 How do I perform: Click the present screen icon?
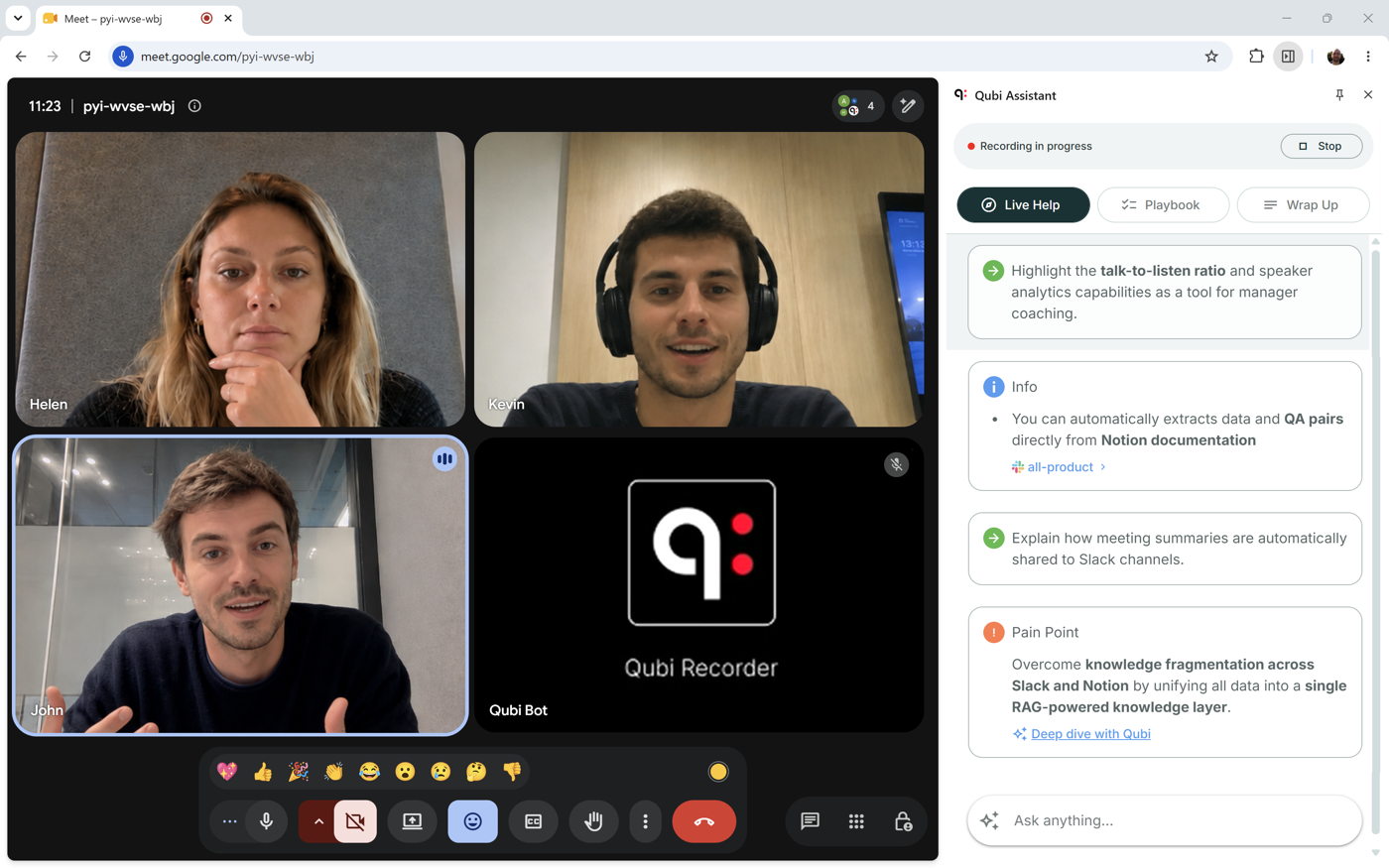[x=412, y=821]
